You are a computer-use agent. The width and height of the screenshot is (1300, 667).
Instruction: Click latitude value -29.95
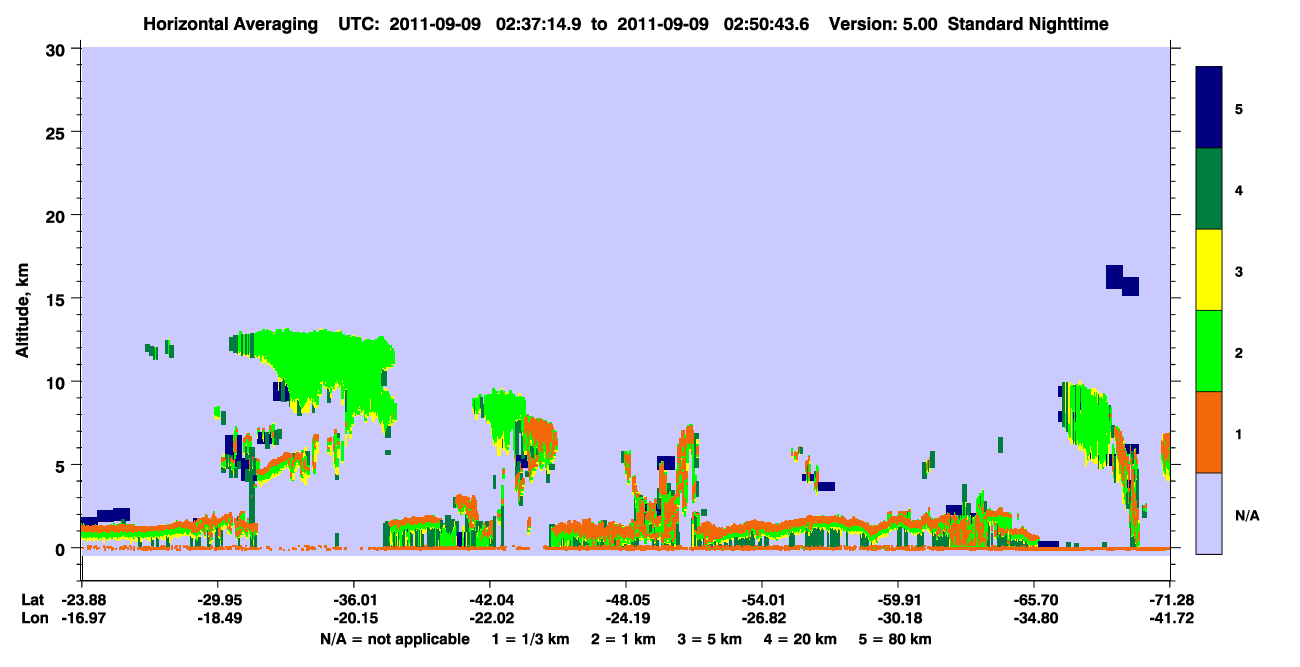click(217, 600)
